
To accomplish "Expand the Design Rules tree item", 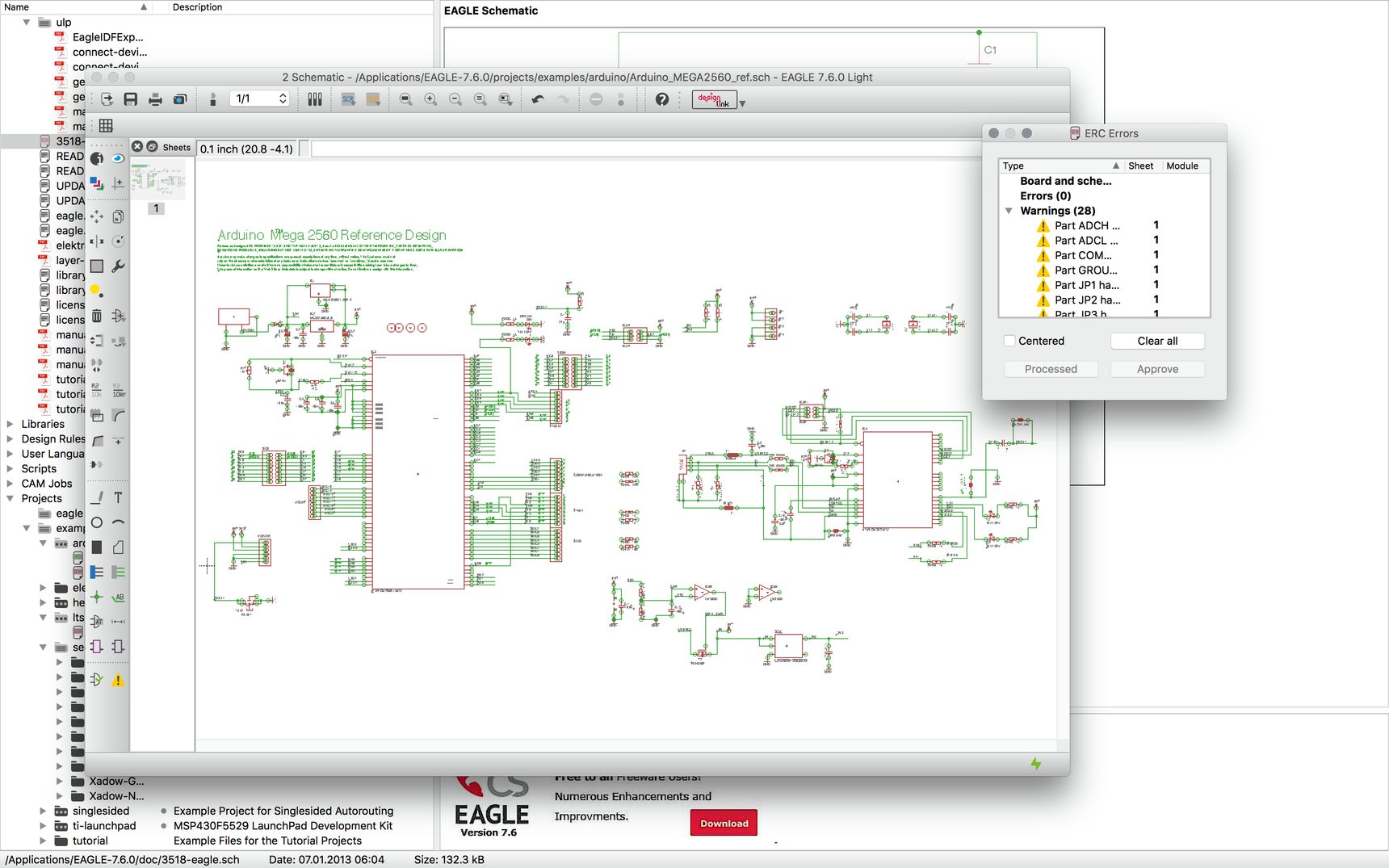I will tap(10, 438).
